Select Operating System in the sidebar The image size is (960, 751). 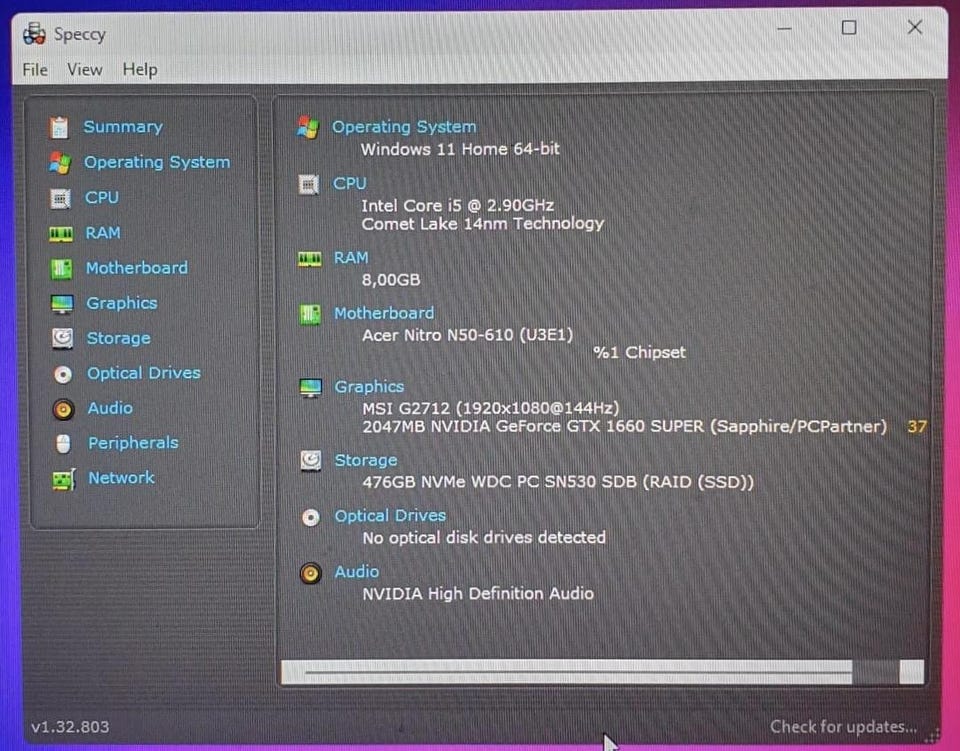tap(157, 162)
